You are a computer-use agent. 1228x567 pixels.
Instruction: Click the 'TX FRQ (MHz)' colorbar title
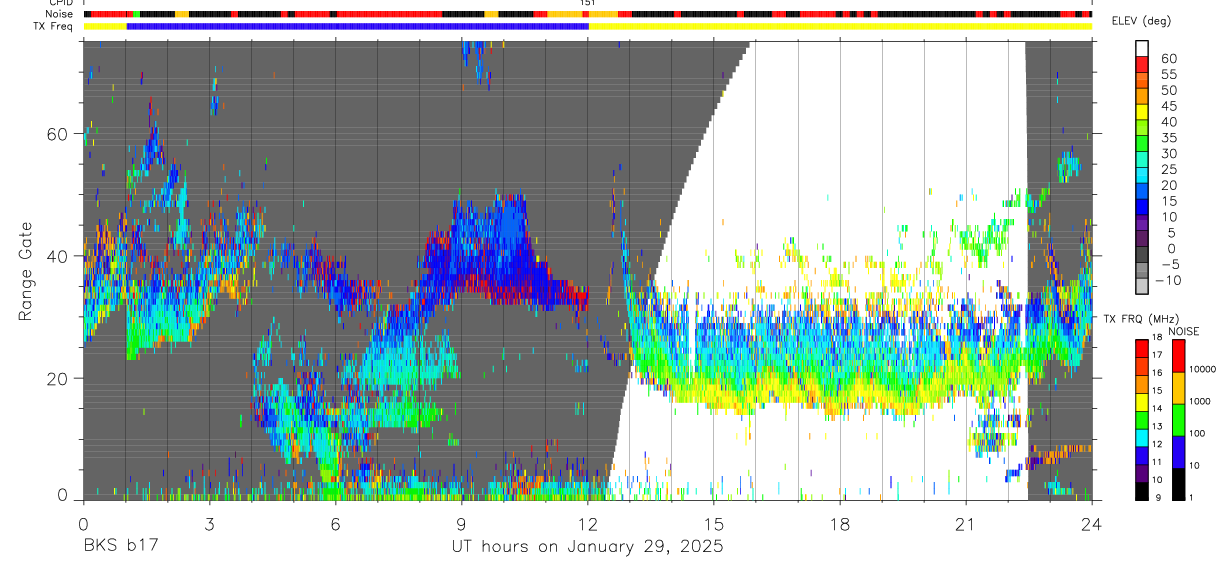(x=1139, y=319)
